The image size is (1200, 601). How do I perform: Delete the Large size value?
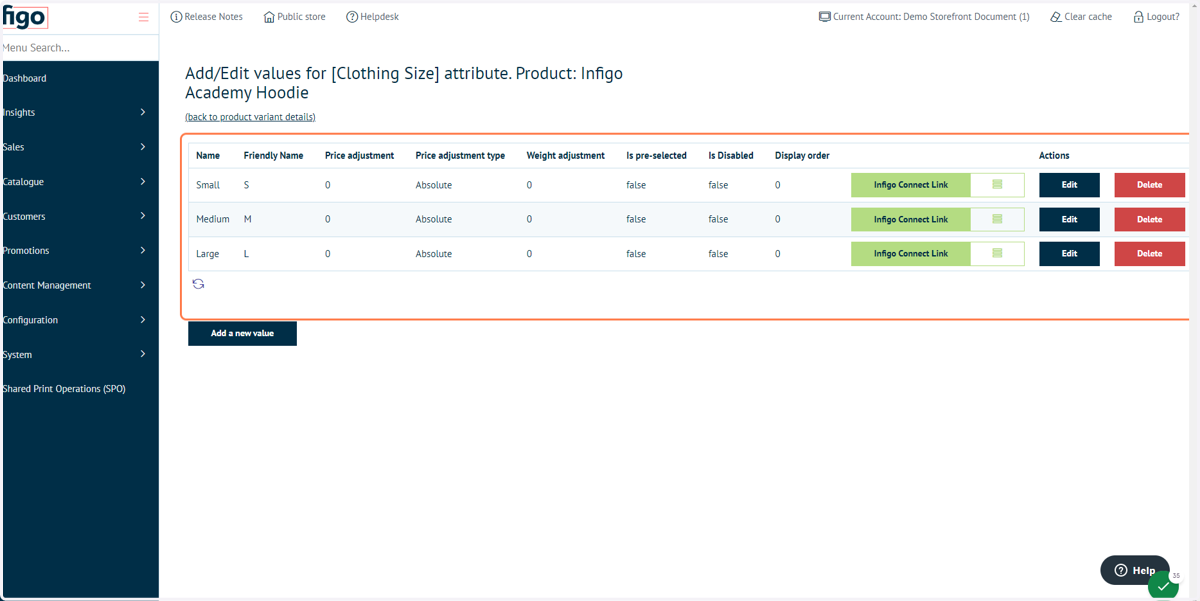click(1150, 253)
